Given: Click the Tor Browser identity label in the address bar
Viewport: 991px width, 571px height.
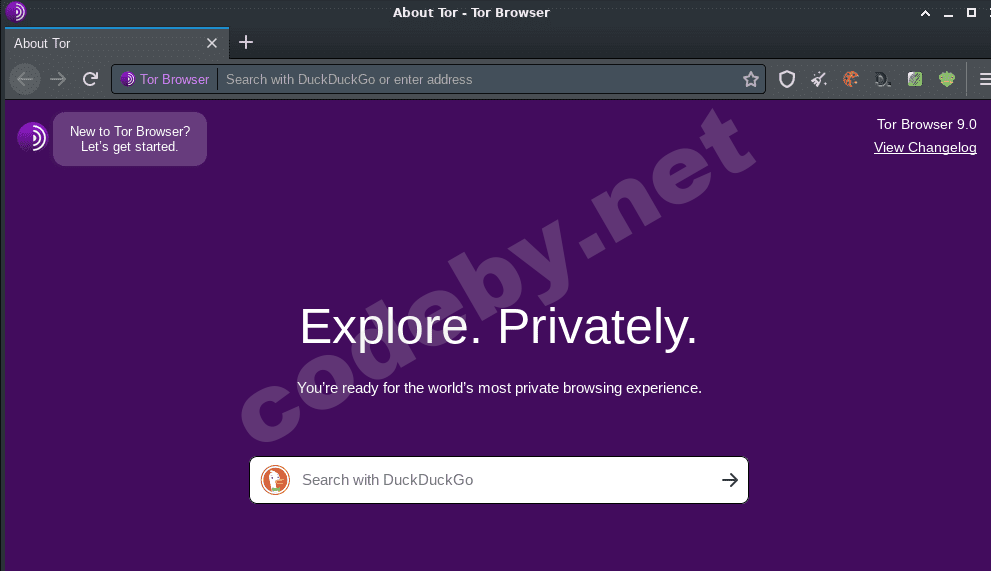Looking at the screenshot, I should tap(165, 79).
